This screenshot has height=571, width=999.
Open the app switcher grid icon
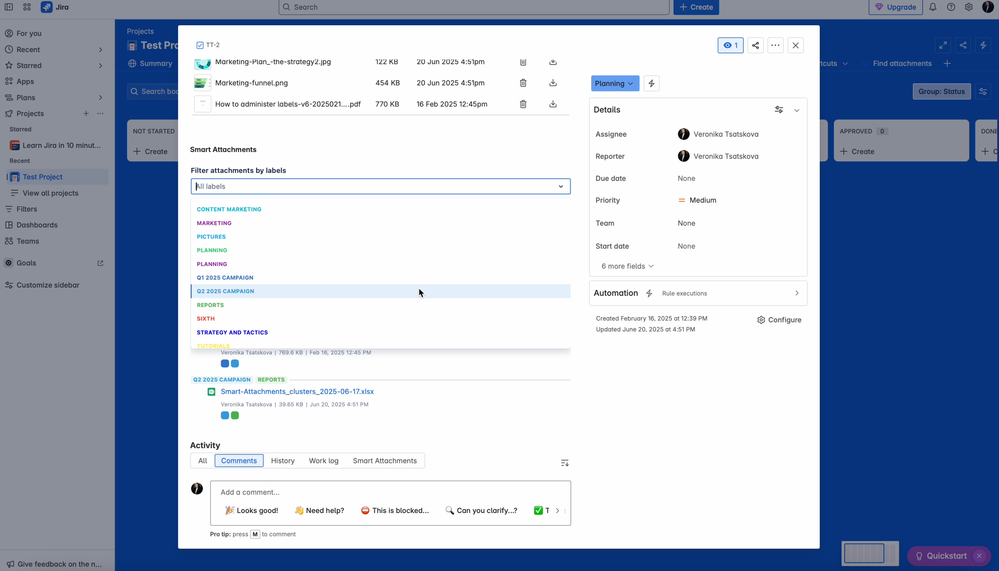(27, 7)
